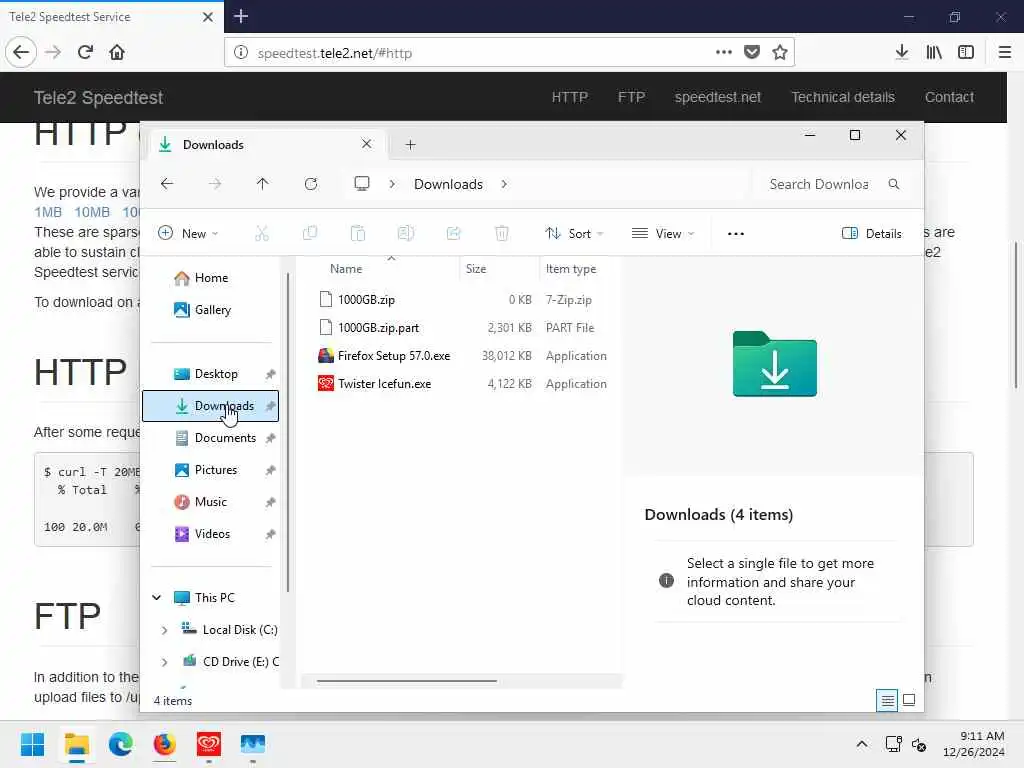
Task: Open Contact link in Tele2 navbar
Action: point(949,97)
